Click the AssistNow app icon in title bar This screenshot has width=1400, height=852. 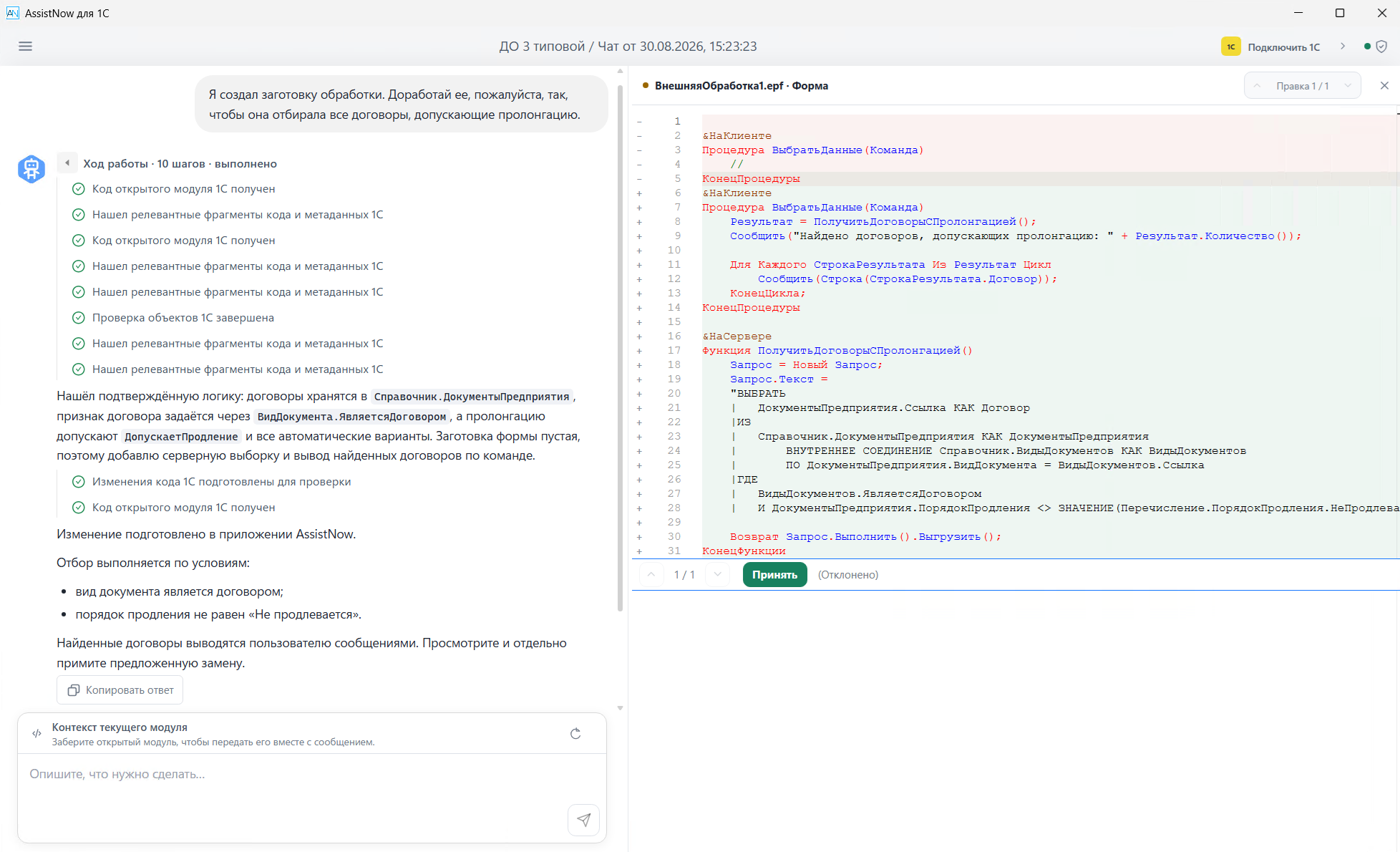click(x=13, y=13)
